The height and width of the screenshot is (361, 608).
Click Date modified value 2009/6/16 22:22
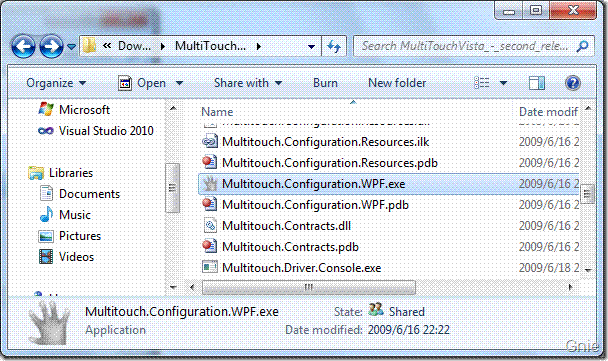coord(409,330)
